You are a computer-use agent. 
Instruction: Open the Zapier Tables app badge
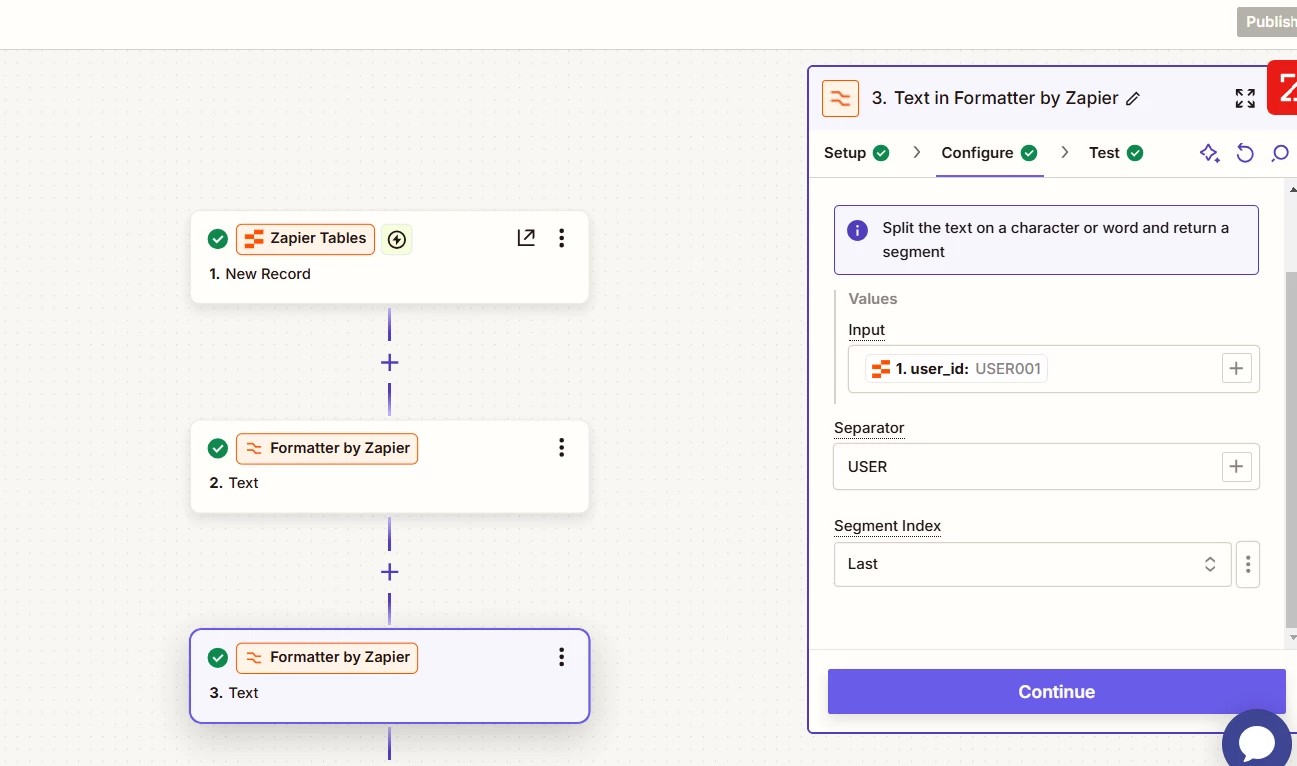point(306,238)
